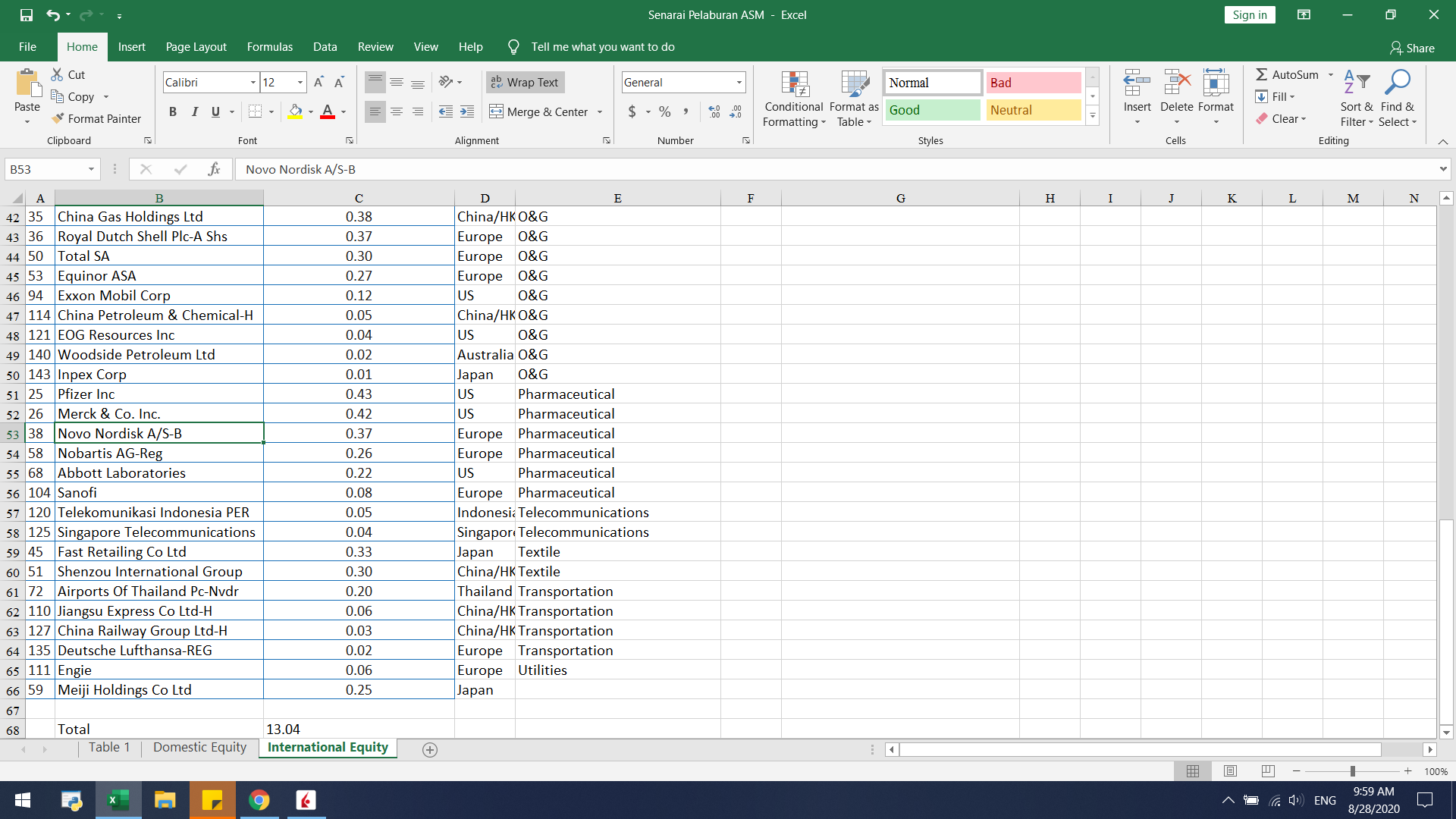Open the File menu
This screenshot has height=819, width=1456.
[x=27, y=46]
